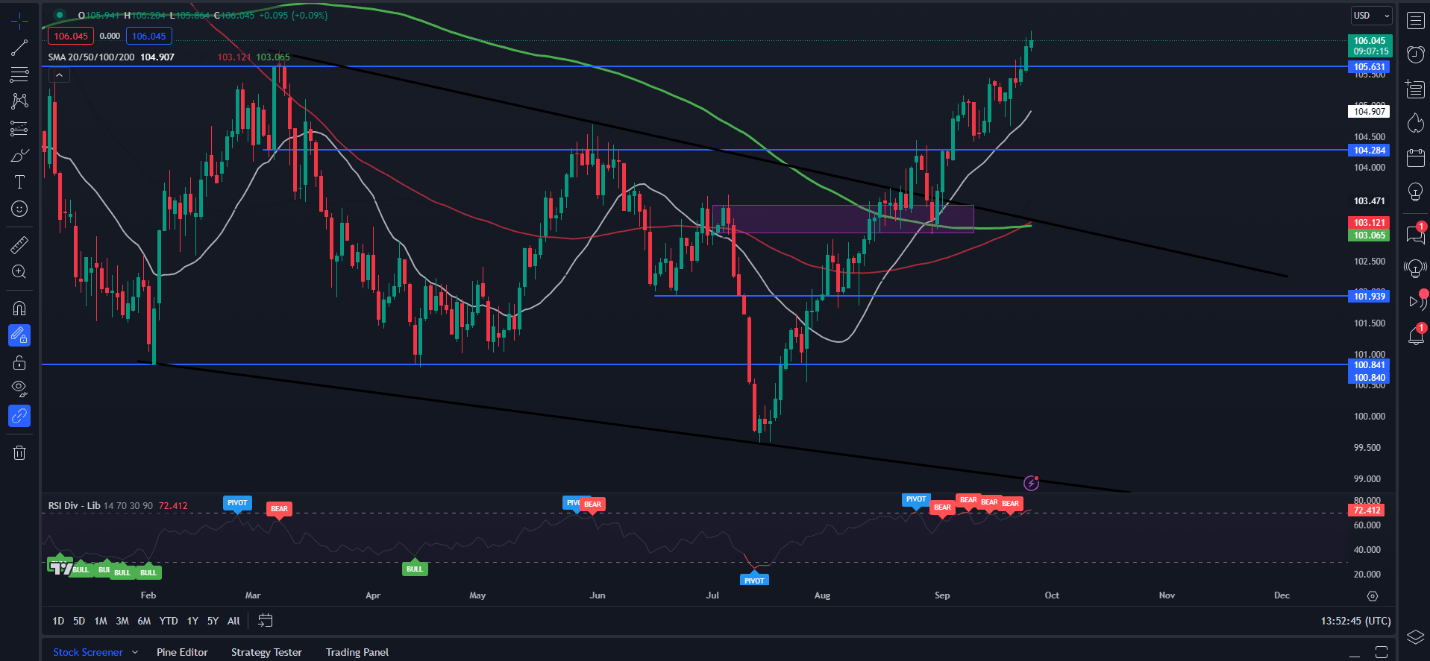Open the Strategy Tester tab
This screenshot has width=1430, height=661.
tap(266, 652)
